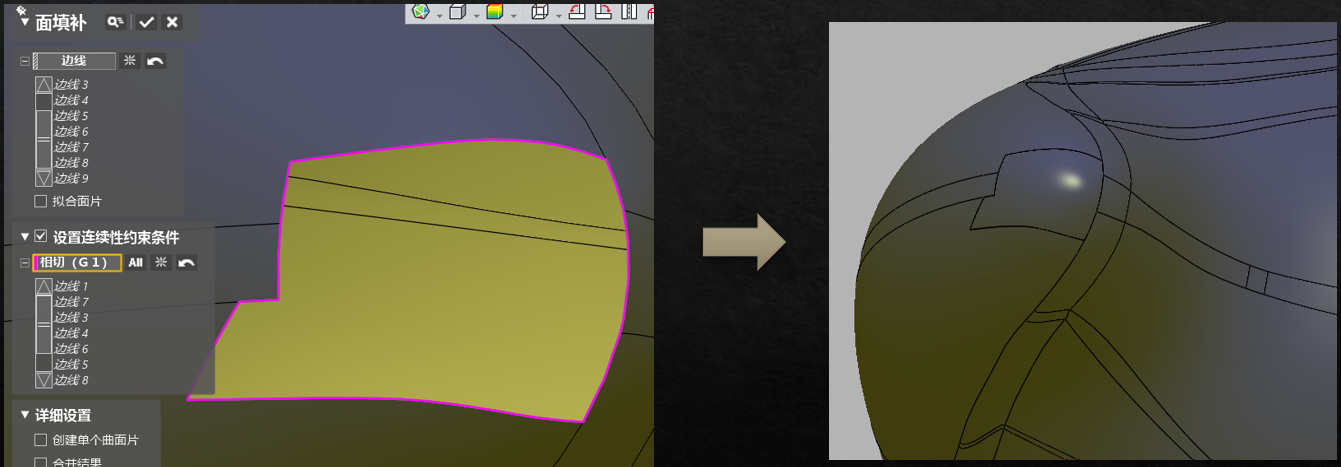Screen dimensions: 1341x467
Task: Click the up arrow of the 边线 list scrollbar
Action: tap(43, 85)
